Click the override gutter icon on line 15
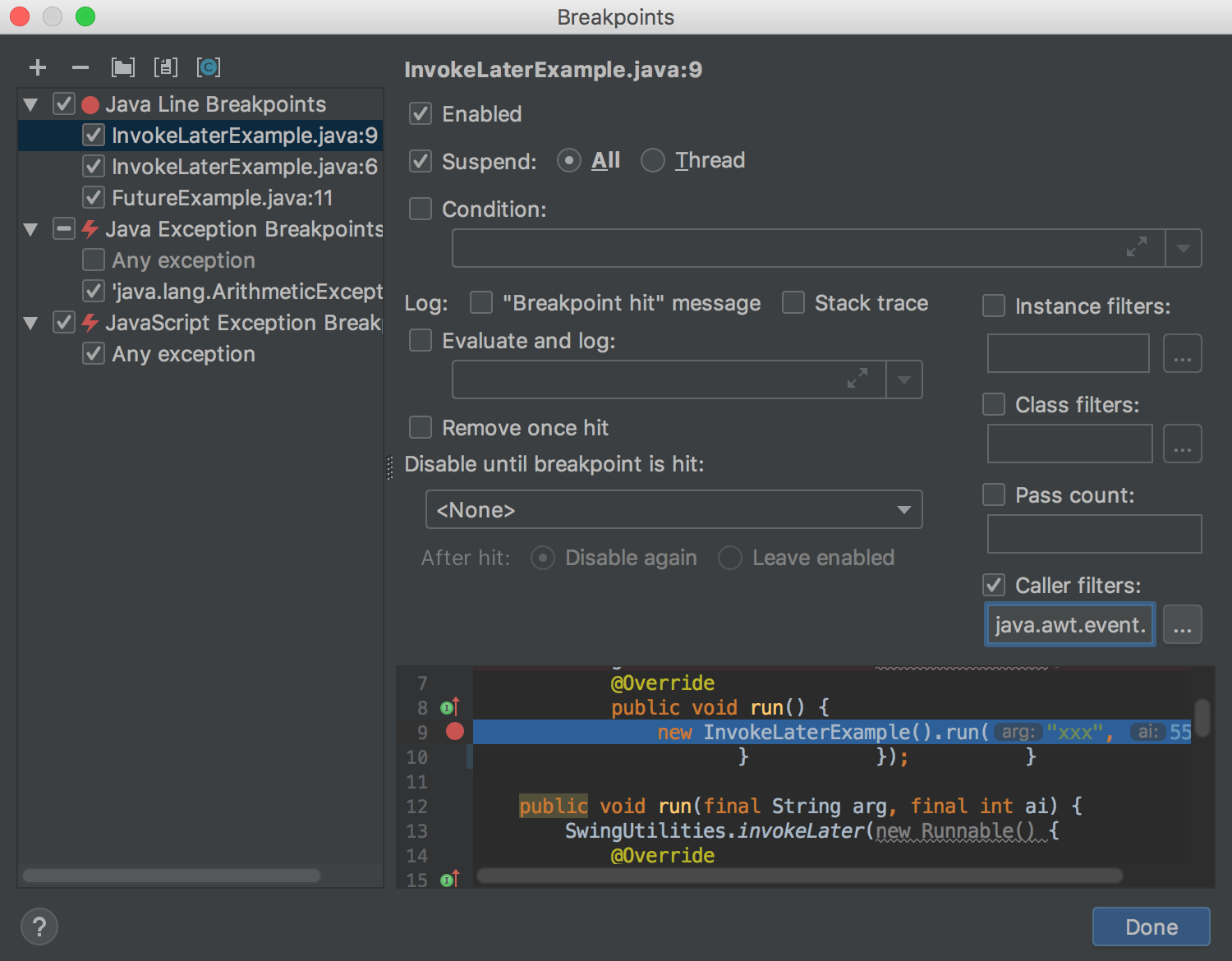The image size is (1232, 961). click(449, 879)
